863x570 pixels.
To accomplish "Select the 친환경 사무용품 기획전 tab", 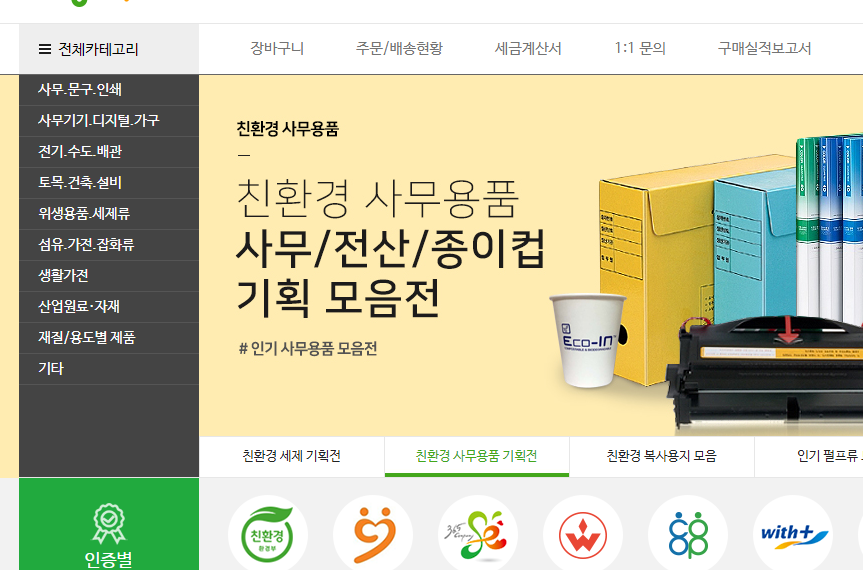I will coord(477,456).
